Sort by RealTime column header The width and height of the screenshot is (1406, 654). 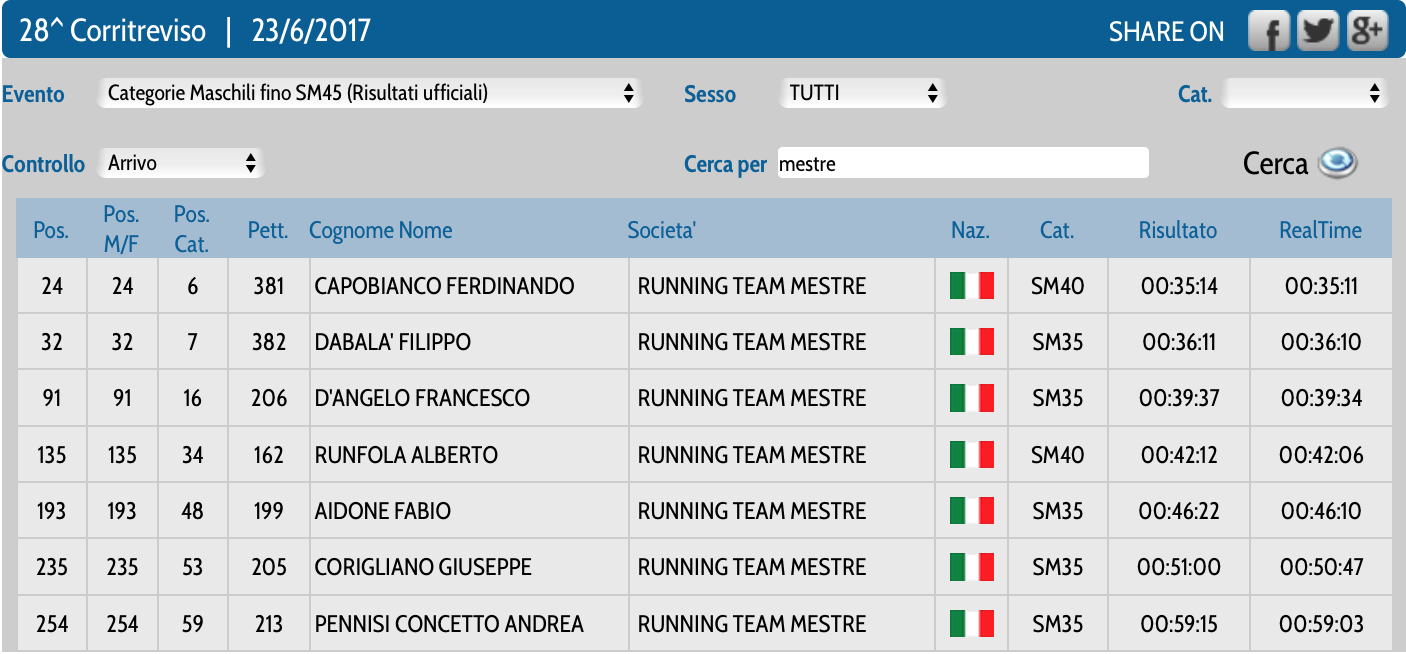pos(1320,230)
